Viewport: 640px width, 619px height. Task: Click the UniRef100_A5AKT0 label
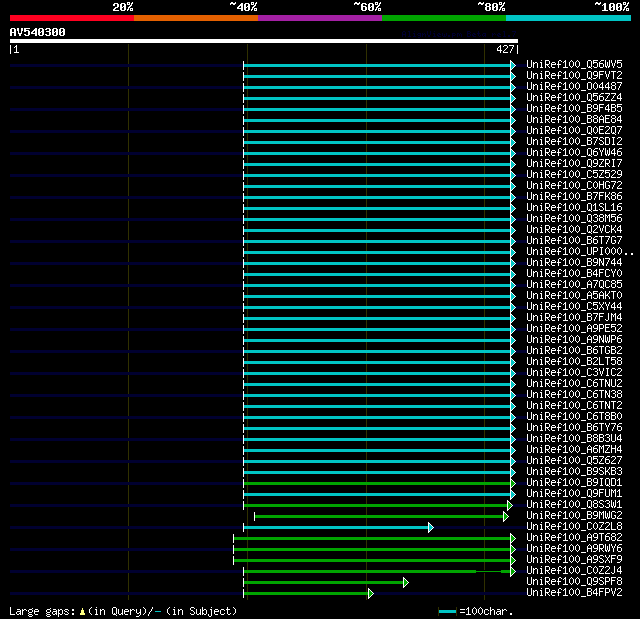click(x=574, y=295)
